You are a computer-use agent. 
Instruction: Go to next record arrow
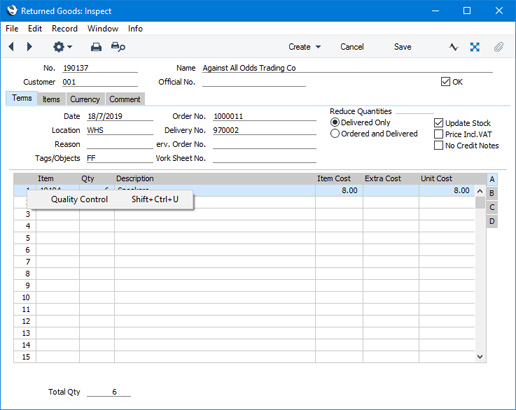29,47
